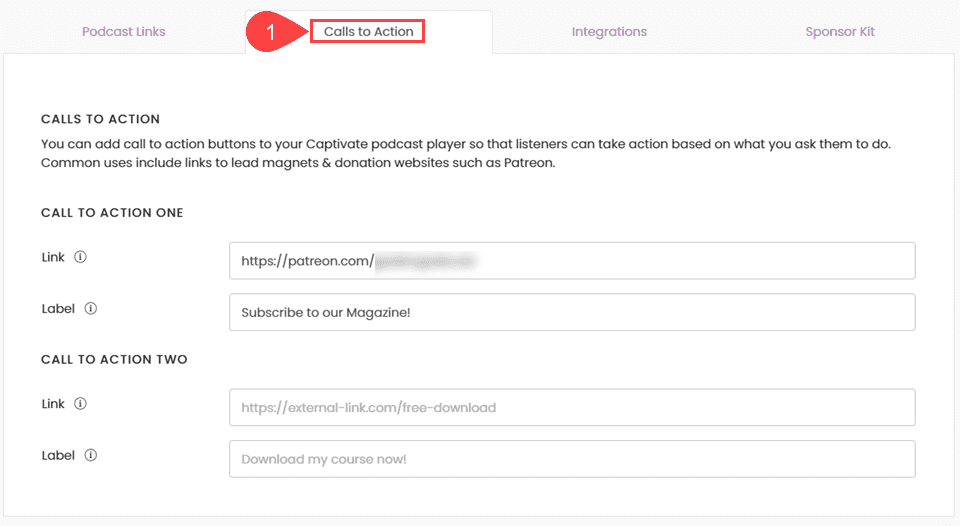Click the 'CALL TO ACTION ONE' heading
The image size is (960, 526).
click(112, 213)
